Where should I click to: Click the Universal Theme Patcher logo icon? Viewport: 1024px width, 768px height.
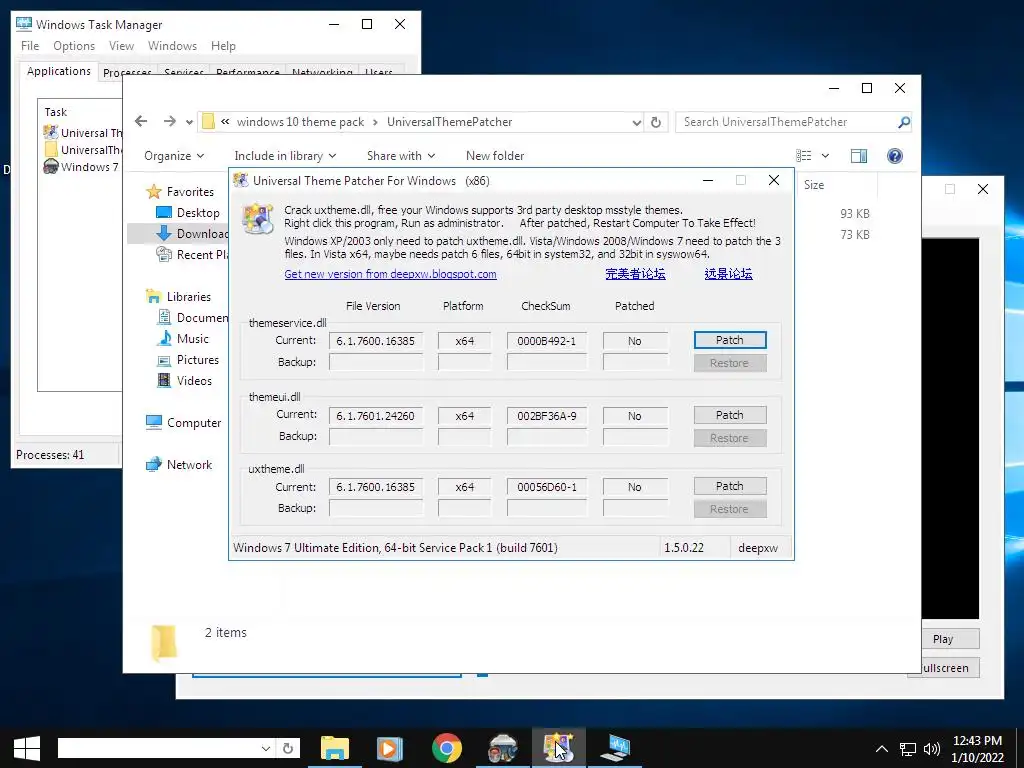pyautogui.click(x=257, y=219)
